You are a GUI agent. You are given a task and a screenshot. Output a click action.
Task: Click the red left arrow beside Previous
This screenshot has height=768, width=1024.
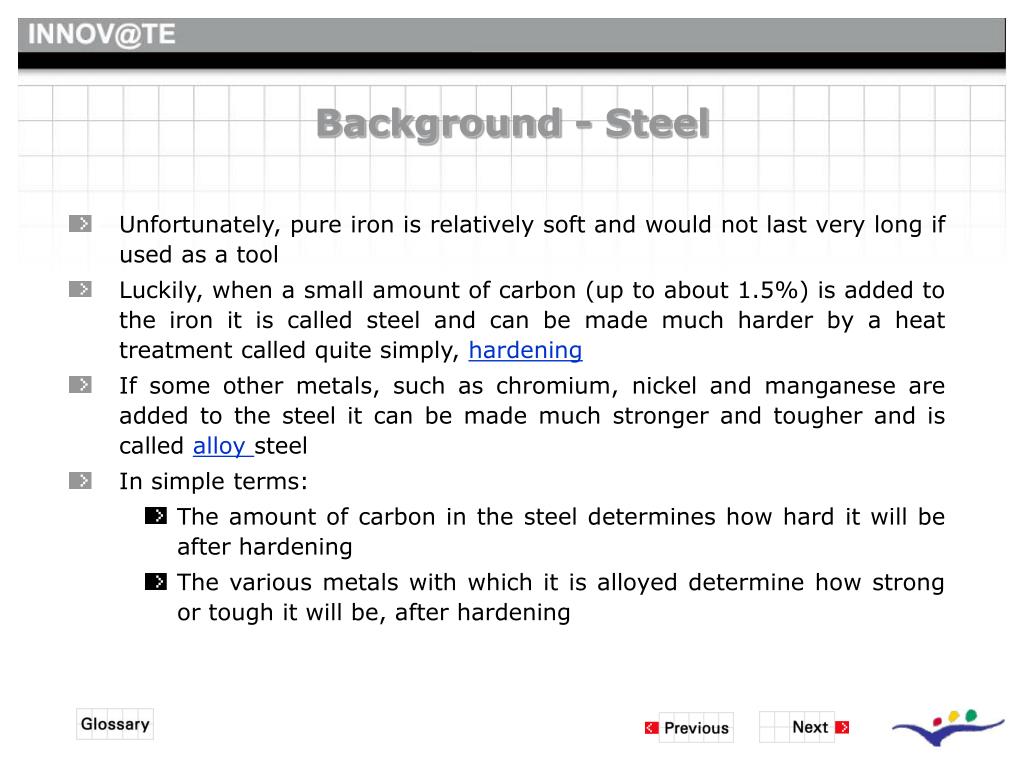tap(651, 728)
